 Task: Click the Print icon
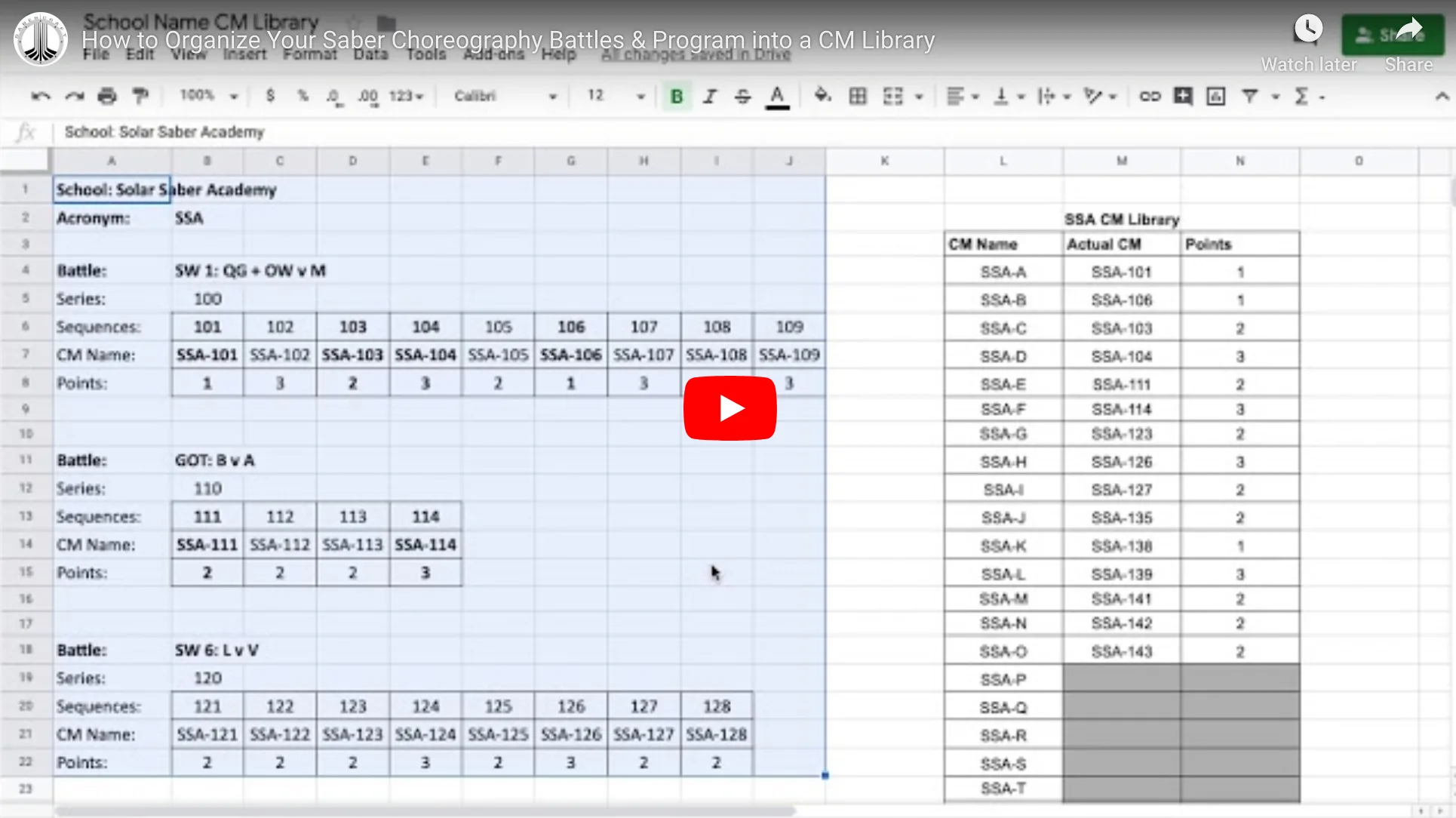coord(107,97)
